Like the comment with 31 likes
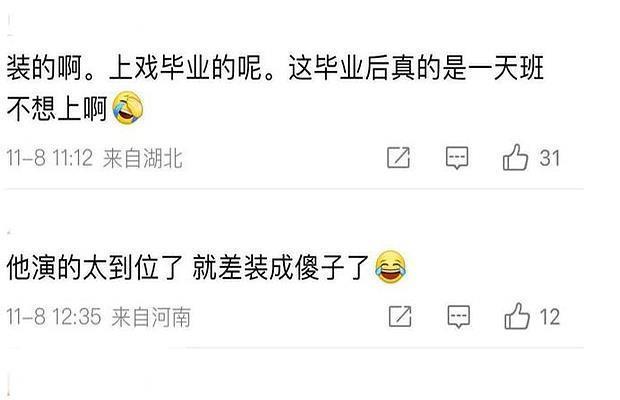Screen dimensions: 620x400 tap(515, 157)
